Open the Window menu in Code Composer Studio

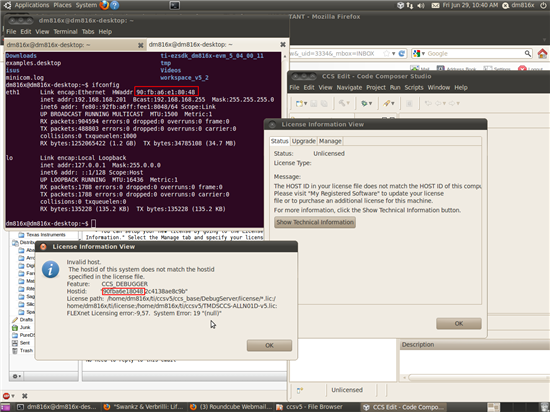click(x=438, y=87)
